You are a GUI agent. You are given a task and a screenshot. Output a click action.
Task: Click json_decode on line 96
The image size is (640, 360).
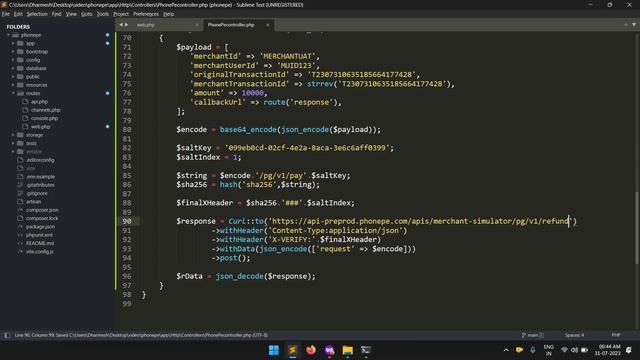(240, 276)
